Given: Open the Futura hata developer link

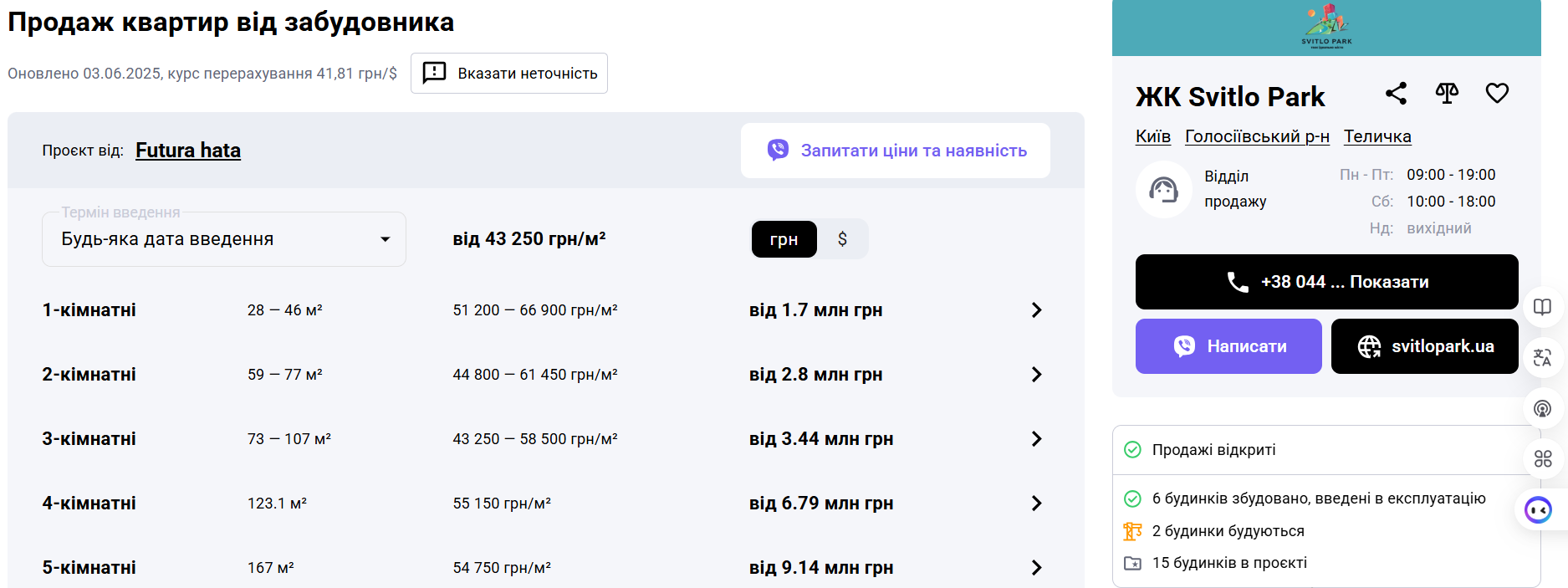Looking at the screenshot, I should click(188, 151).
